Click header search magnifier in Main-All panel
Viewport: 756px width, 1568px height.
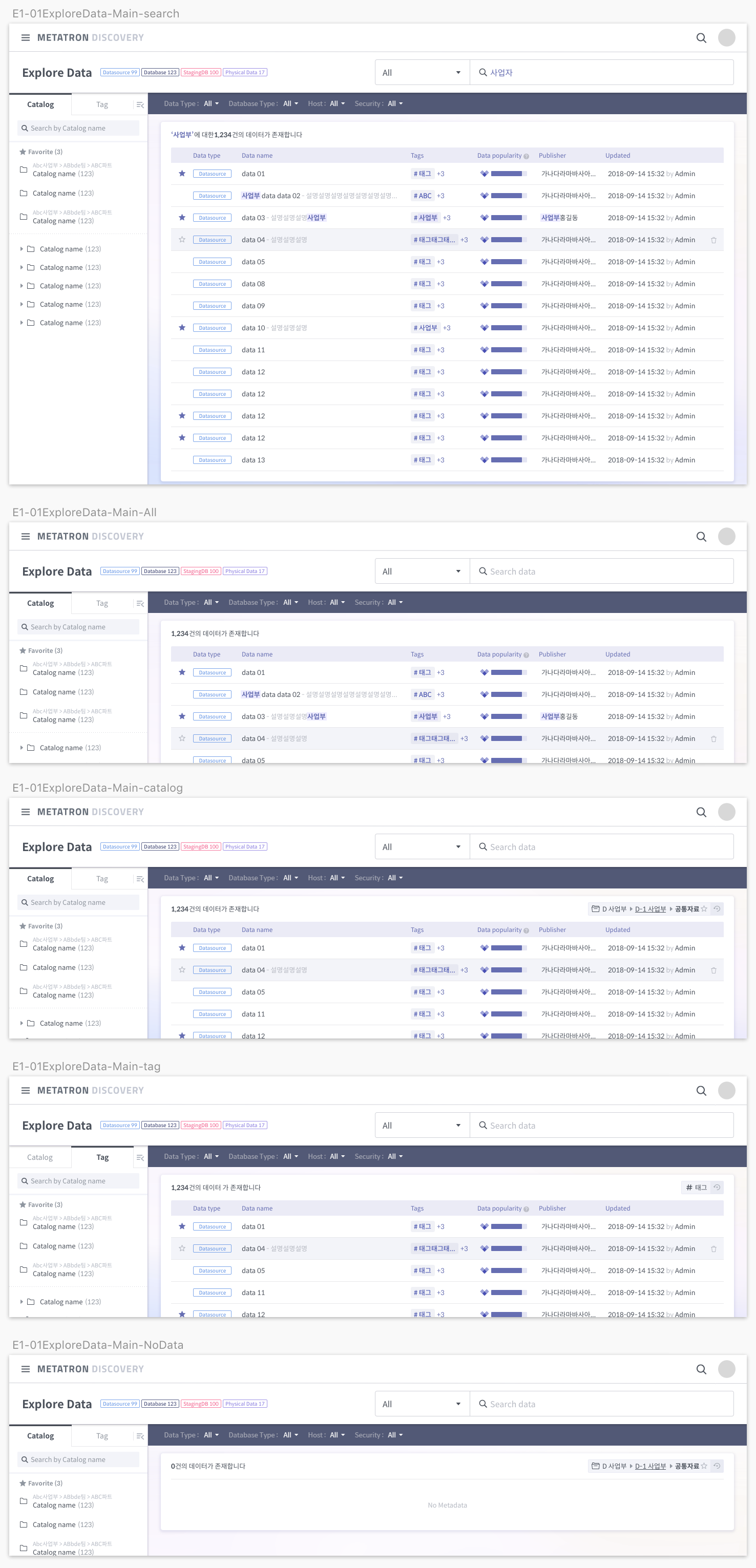(701, 536)
